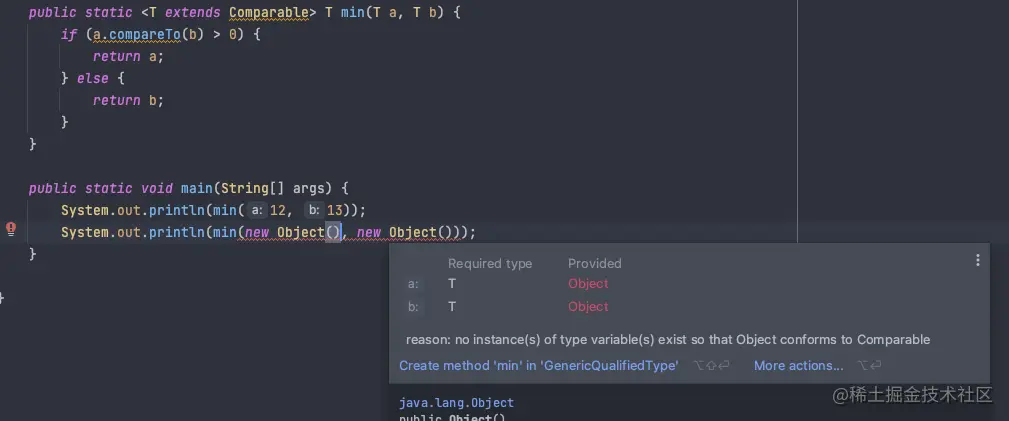The height and width of the screenshot is (421, 1009).
Task: Click the 'Required type' column header
Action: (490, 263)
